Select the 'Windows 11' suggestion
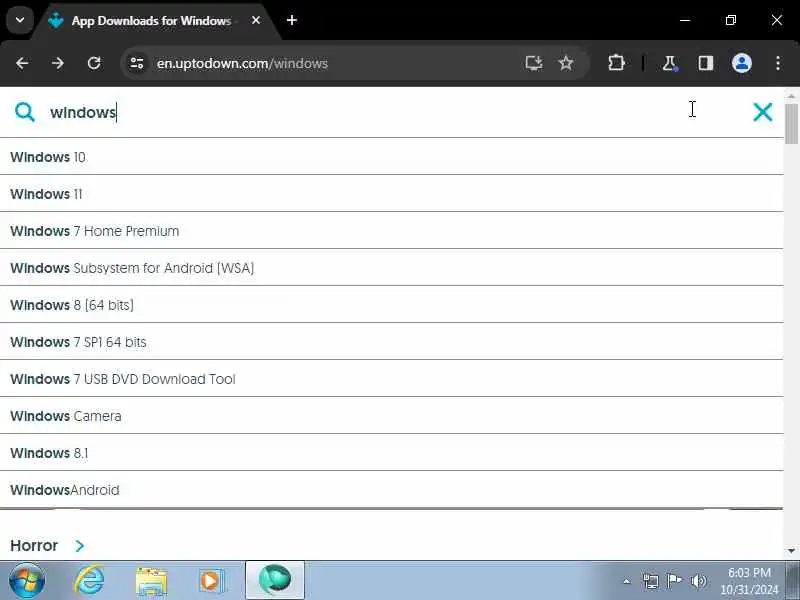This screenshot has width=800, height=600. [391, 194]
